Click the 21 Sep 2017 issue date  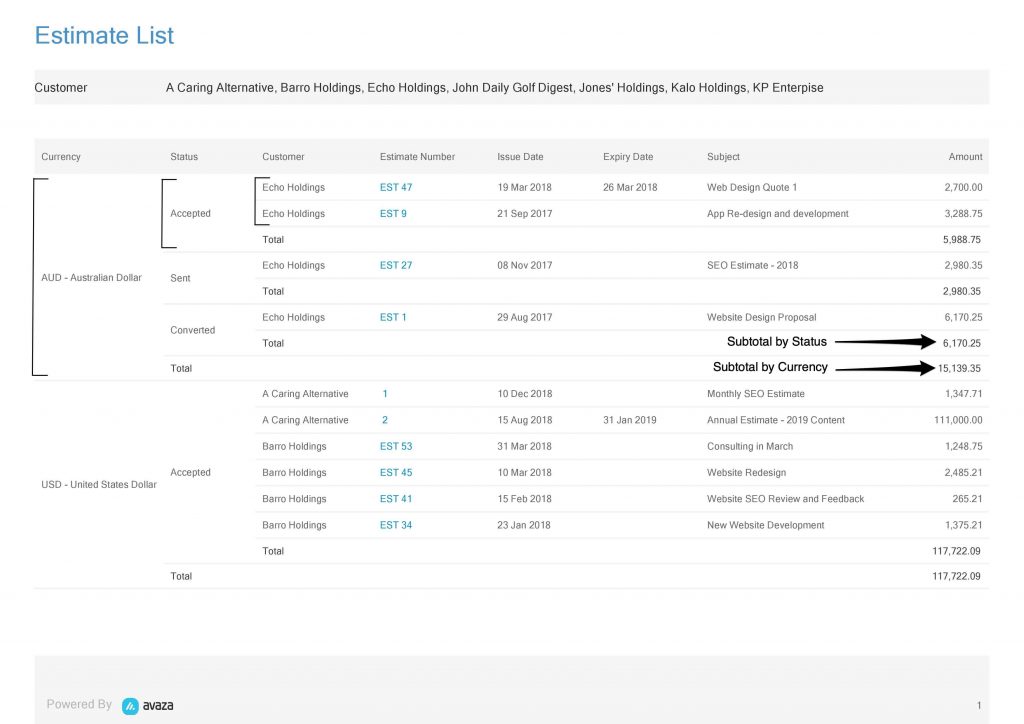(x=524, y=213)
